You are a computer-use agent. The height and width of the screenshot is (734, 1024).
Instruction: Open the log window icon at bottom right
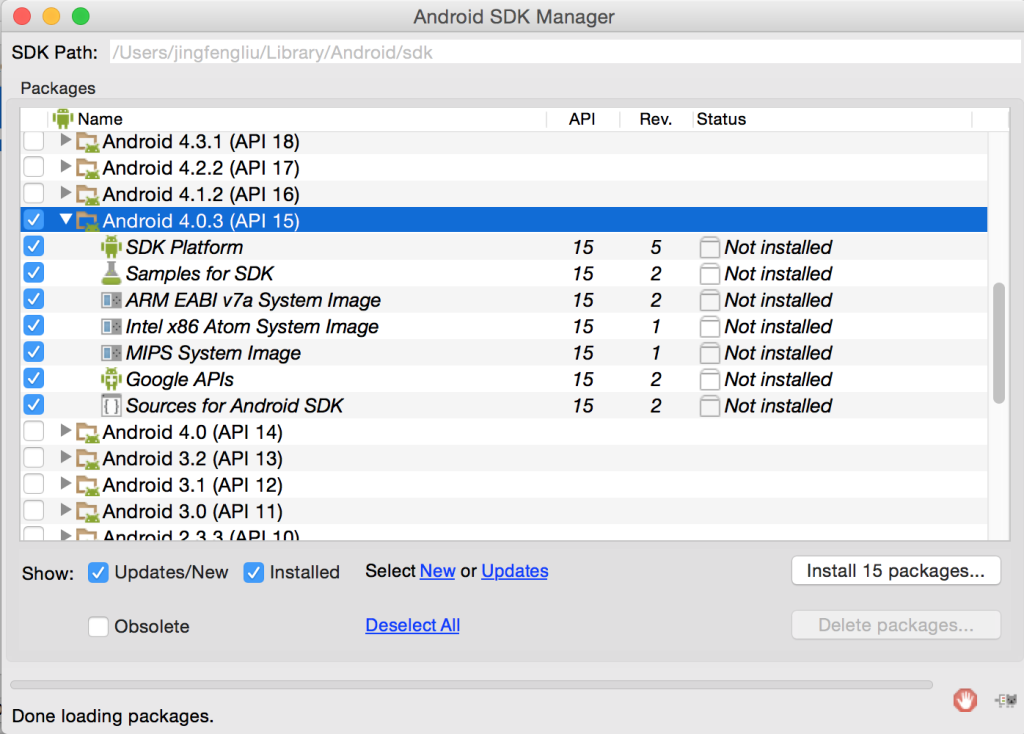coord(1006,701)
